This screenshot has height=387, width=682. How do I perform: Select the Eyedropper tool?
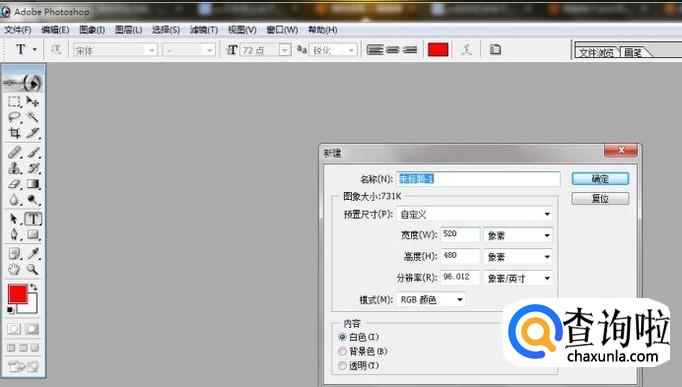[x=33, y=254]
